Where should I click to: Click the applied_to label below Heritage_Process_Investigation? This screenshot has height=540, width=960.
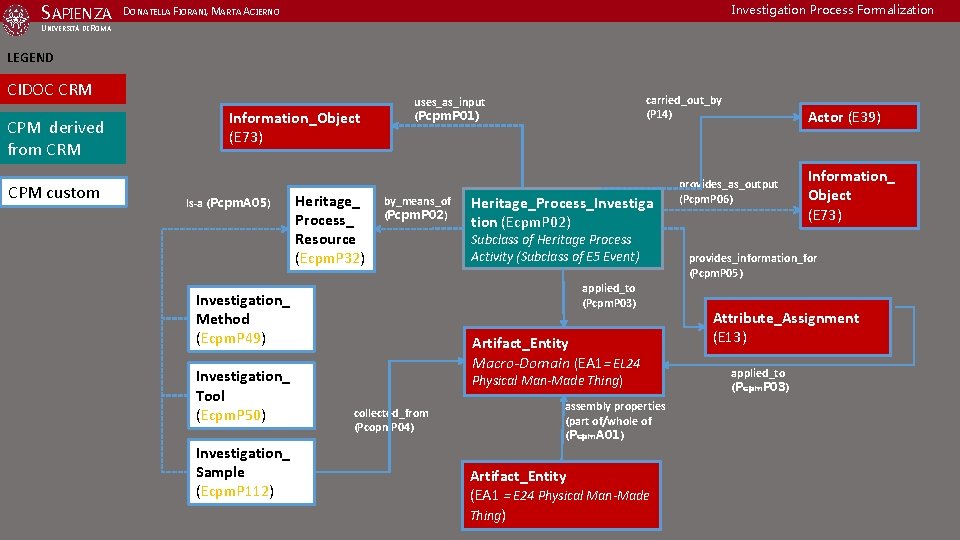[x=609, y=296]
